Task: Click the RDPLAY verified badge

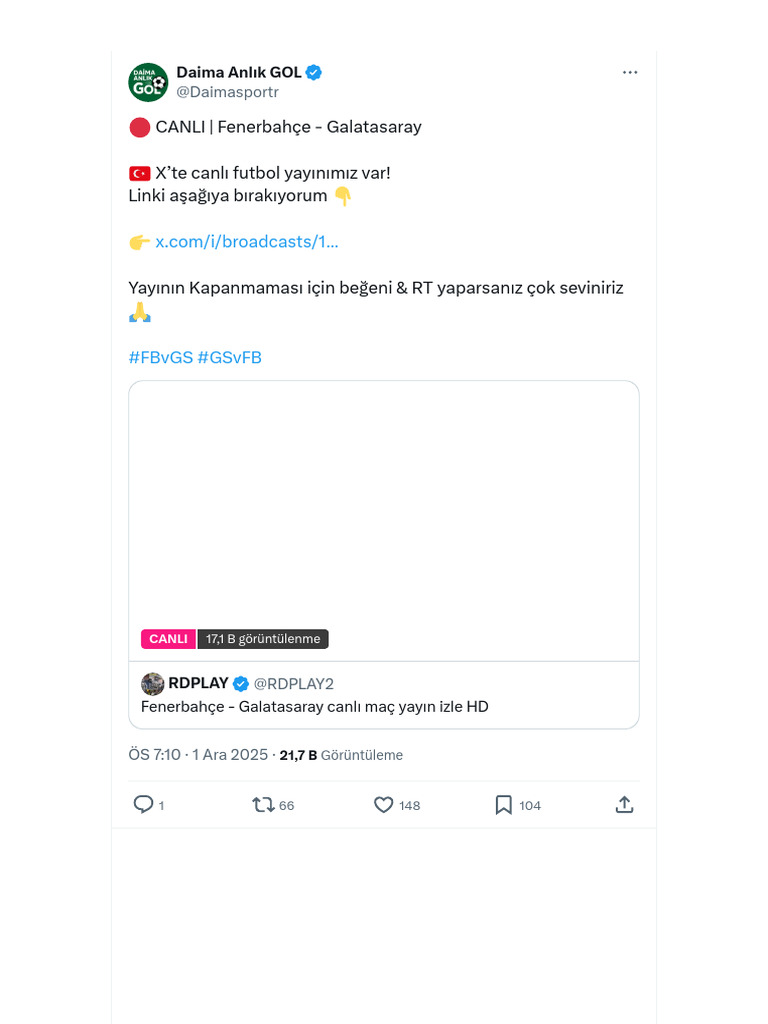Action: pos(241,684)
